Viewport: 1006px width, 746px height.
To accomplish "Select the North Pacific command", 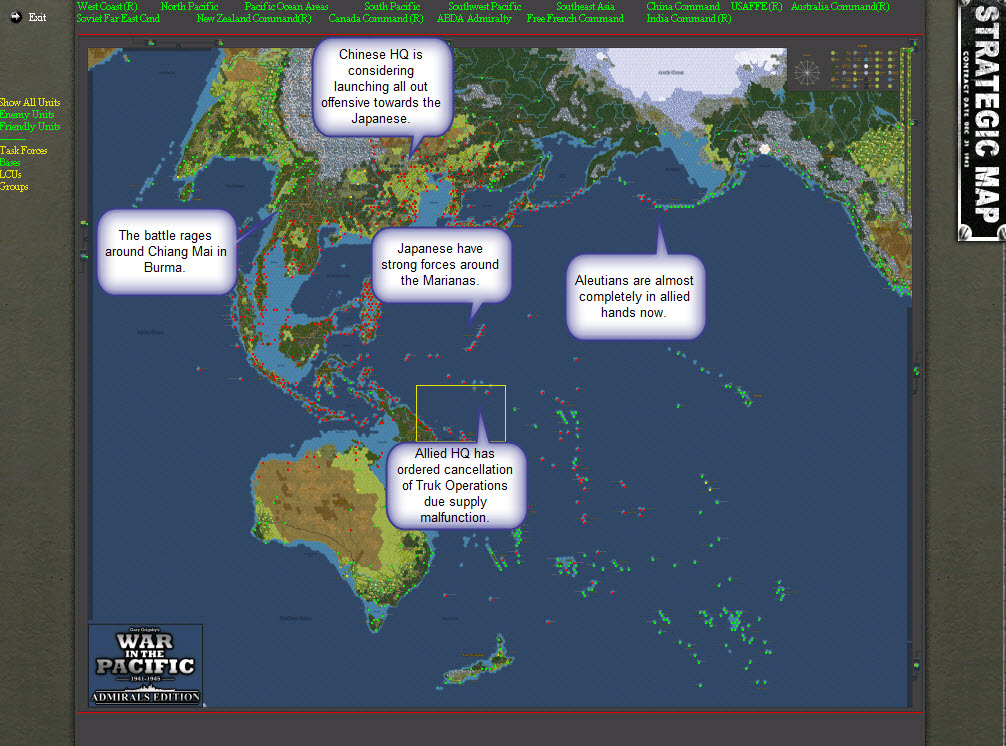I will point(189,6).
